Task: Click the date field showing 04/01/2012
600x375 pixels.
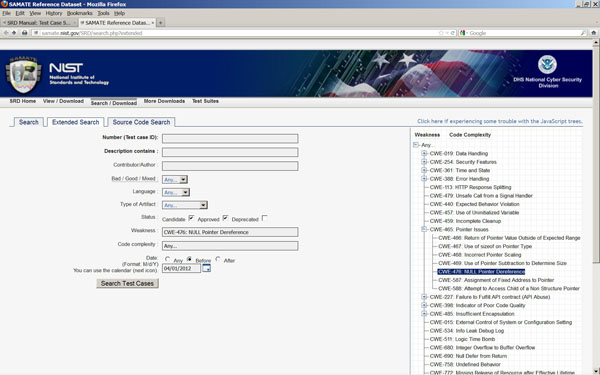Action: pos(181,268)
